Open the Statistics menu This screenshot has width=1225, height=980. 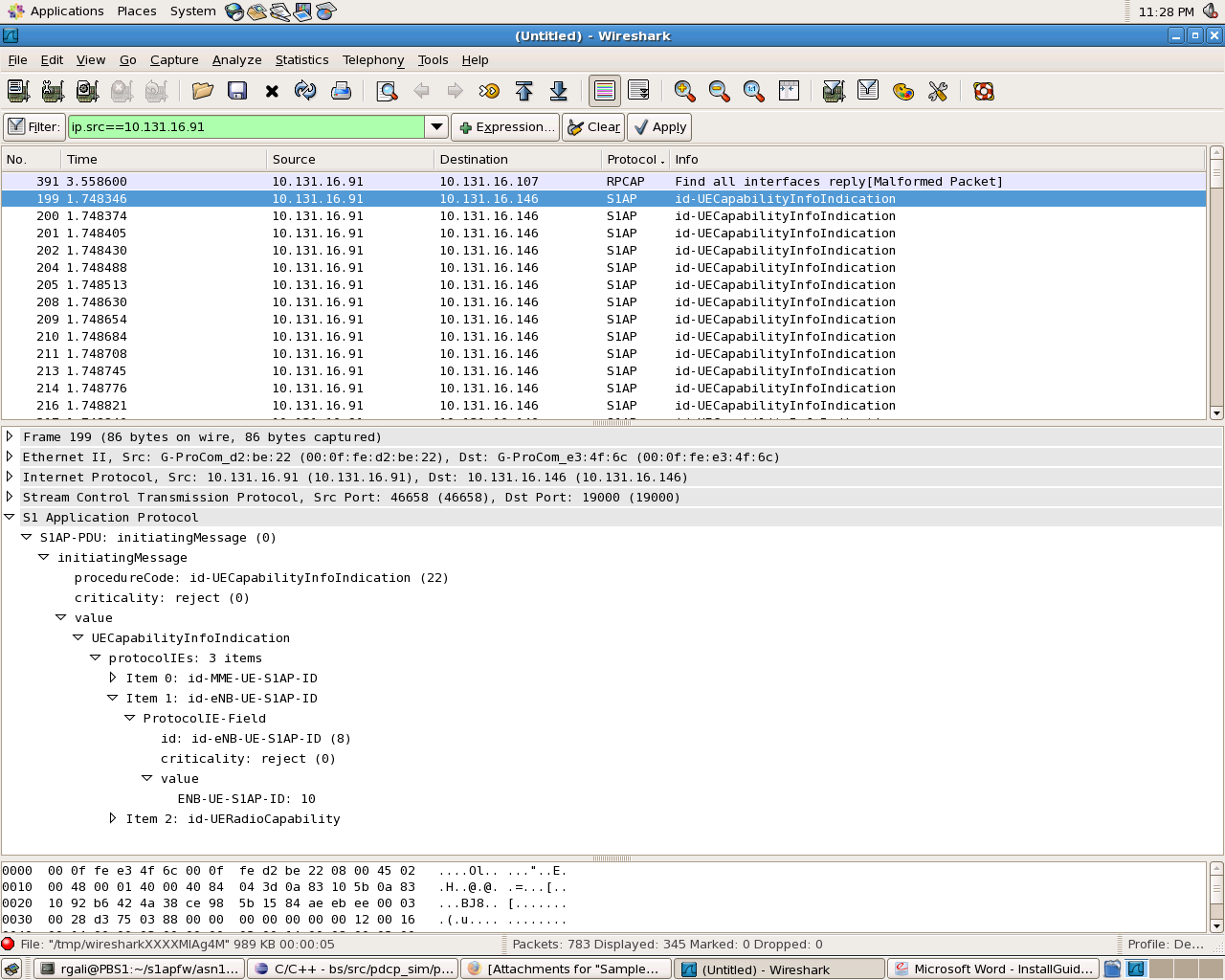click(x=301, y=59)
